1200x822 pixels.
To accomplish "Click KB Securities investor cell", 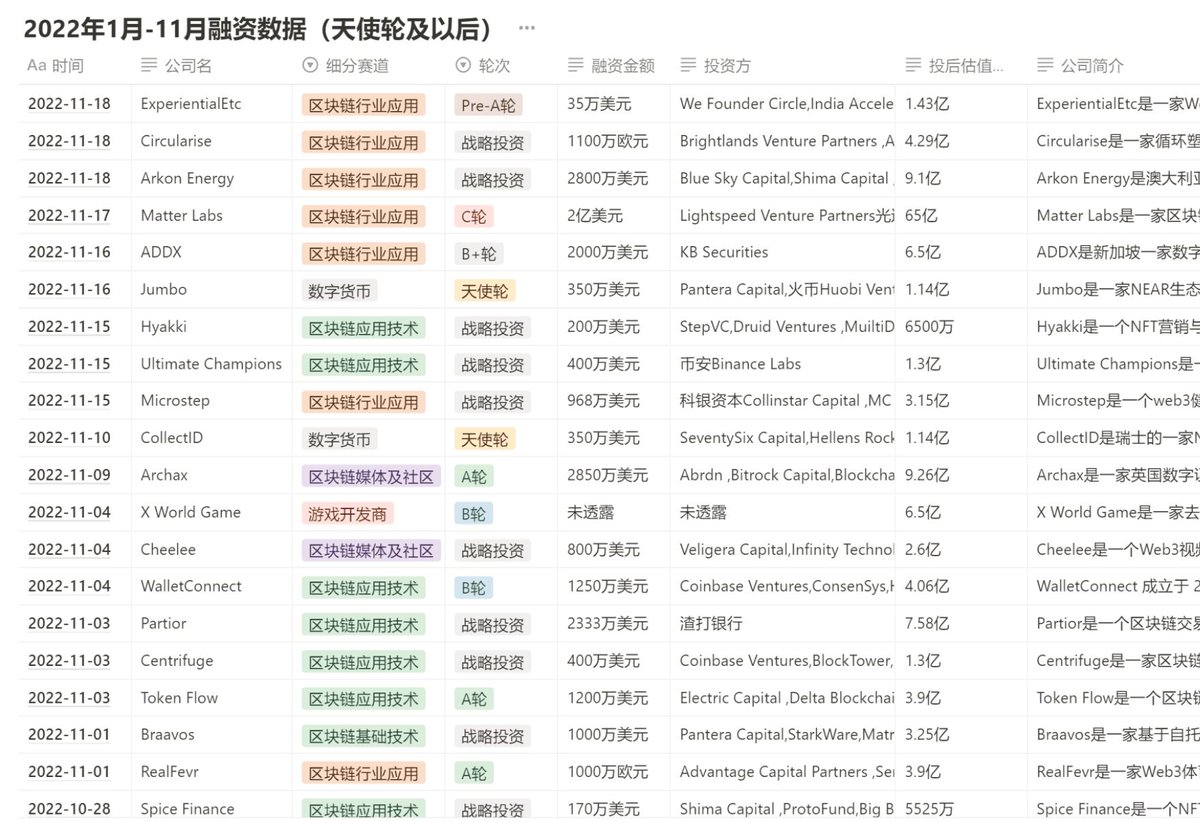I will coord(724,252).
